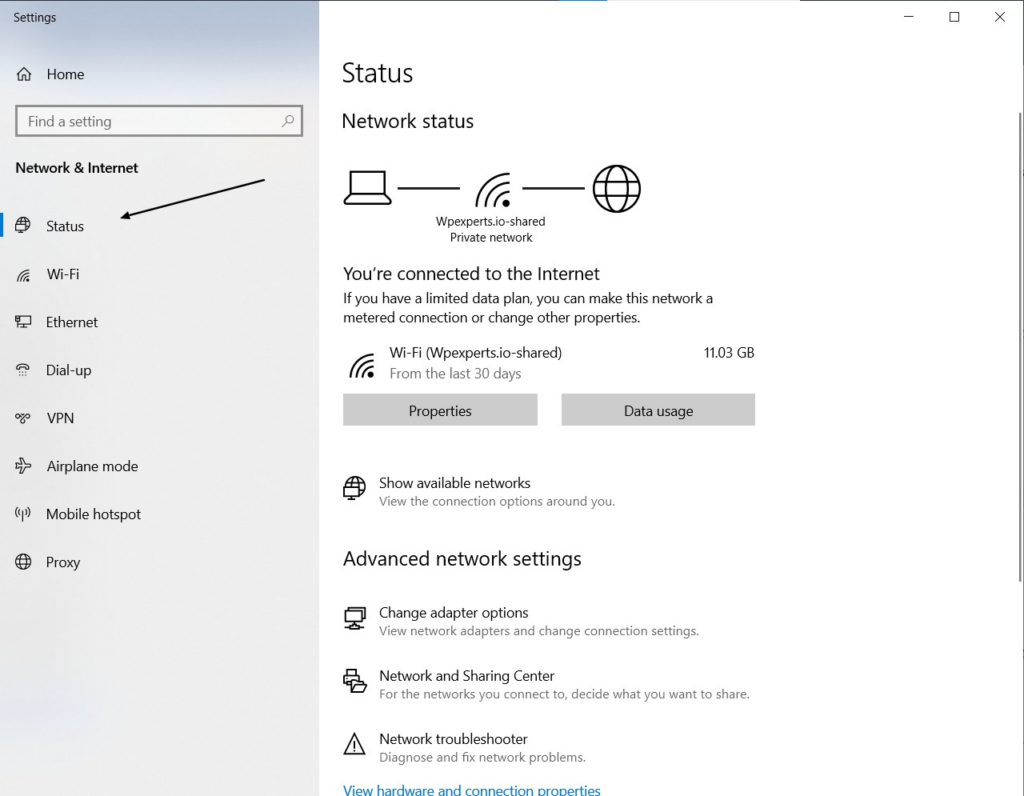Image resolution: width=1024 pixels, height=796 pixels.
Task: Open VPN settings via its sidebar icon
Action: coord(22,418)
